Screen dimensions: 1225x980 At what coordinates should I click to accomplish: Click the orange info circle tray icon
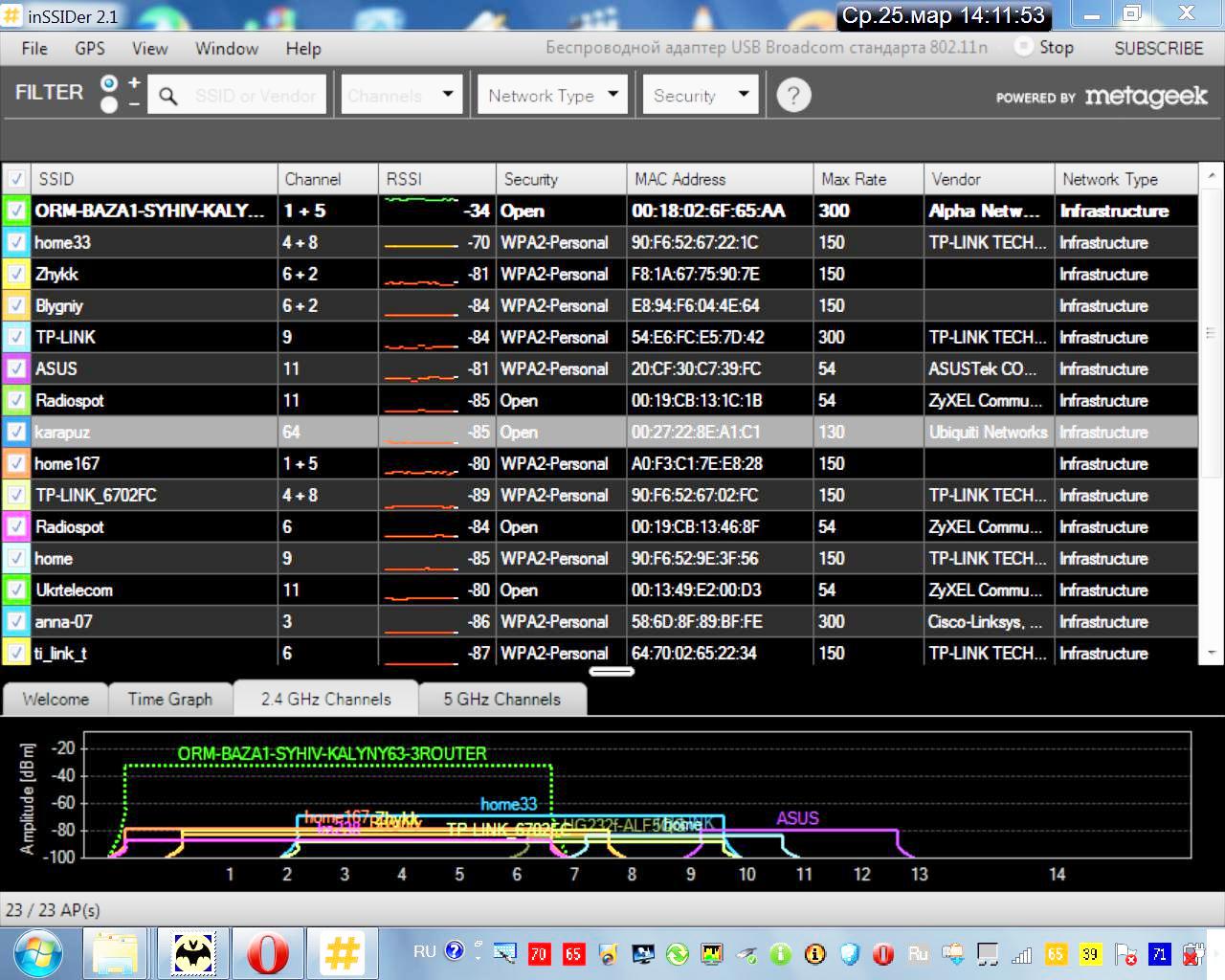pyautogui.click(x=814, y=953)
